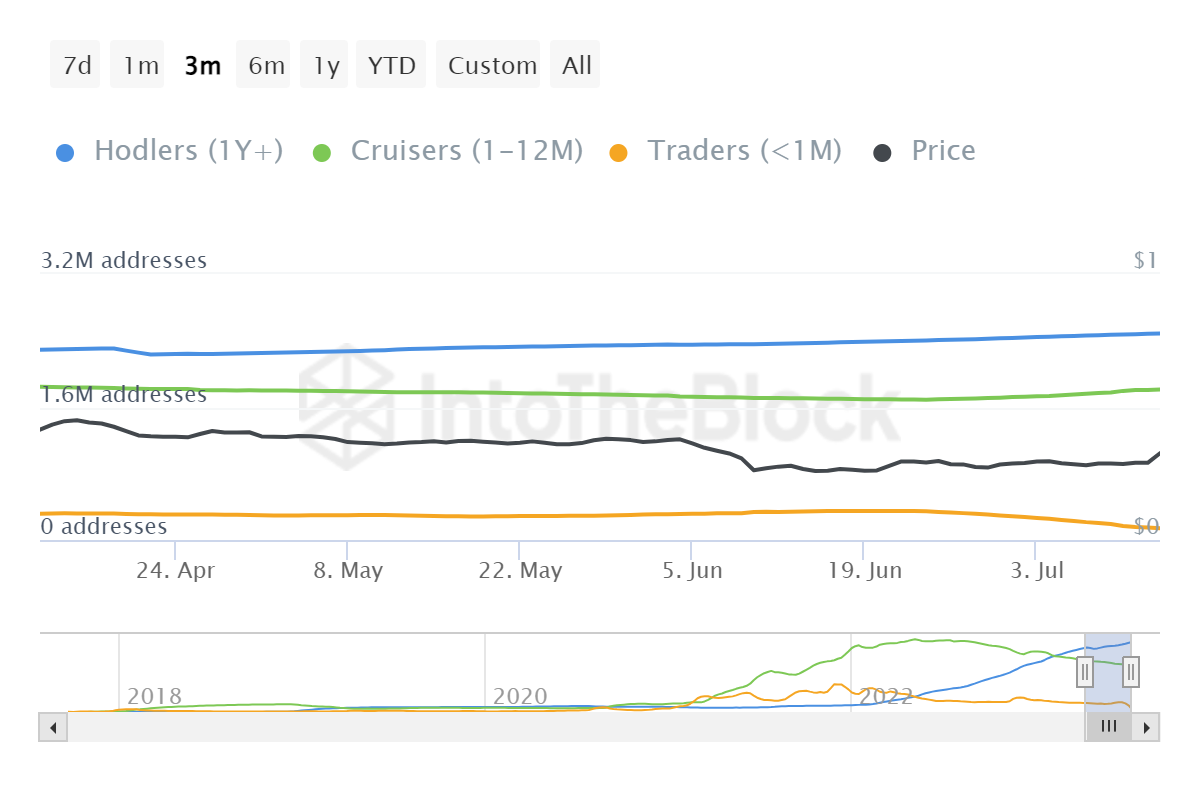This screenshot has height=800, width=1200.
Task: Select the 7d time range
Action: tap(76, 66)
